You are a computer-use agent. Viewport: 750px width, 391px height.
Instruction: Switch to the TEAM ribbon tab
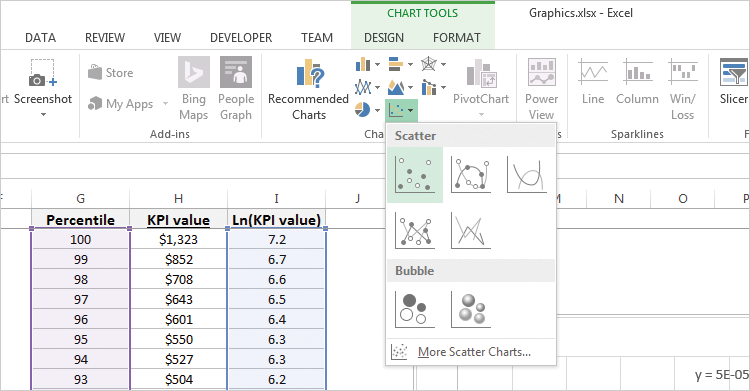[x=317, y=38]
